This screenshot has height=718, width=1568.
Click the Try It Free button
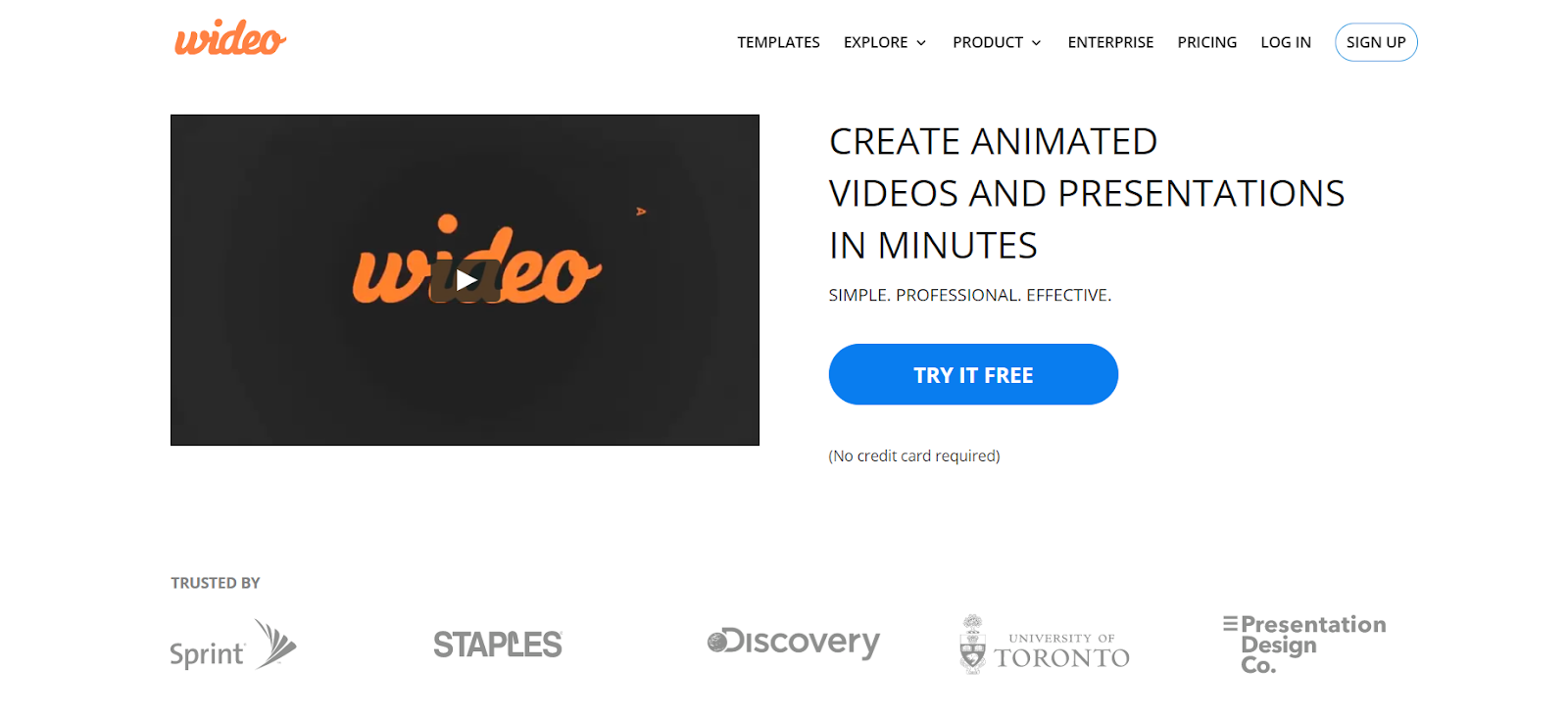click(973, 374)
